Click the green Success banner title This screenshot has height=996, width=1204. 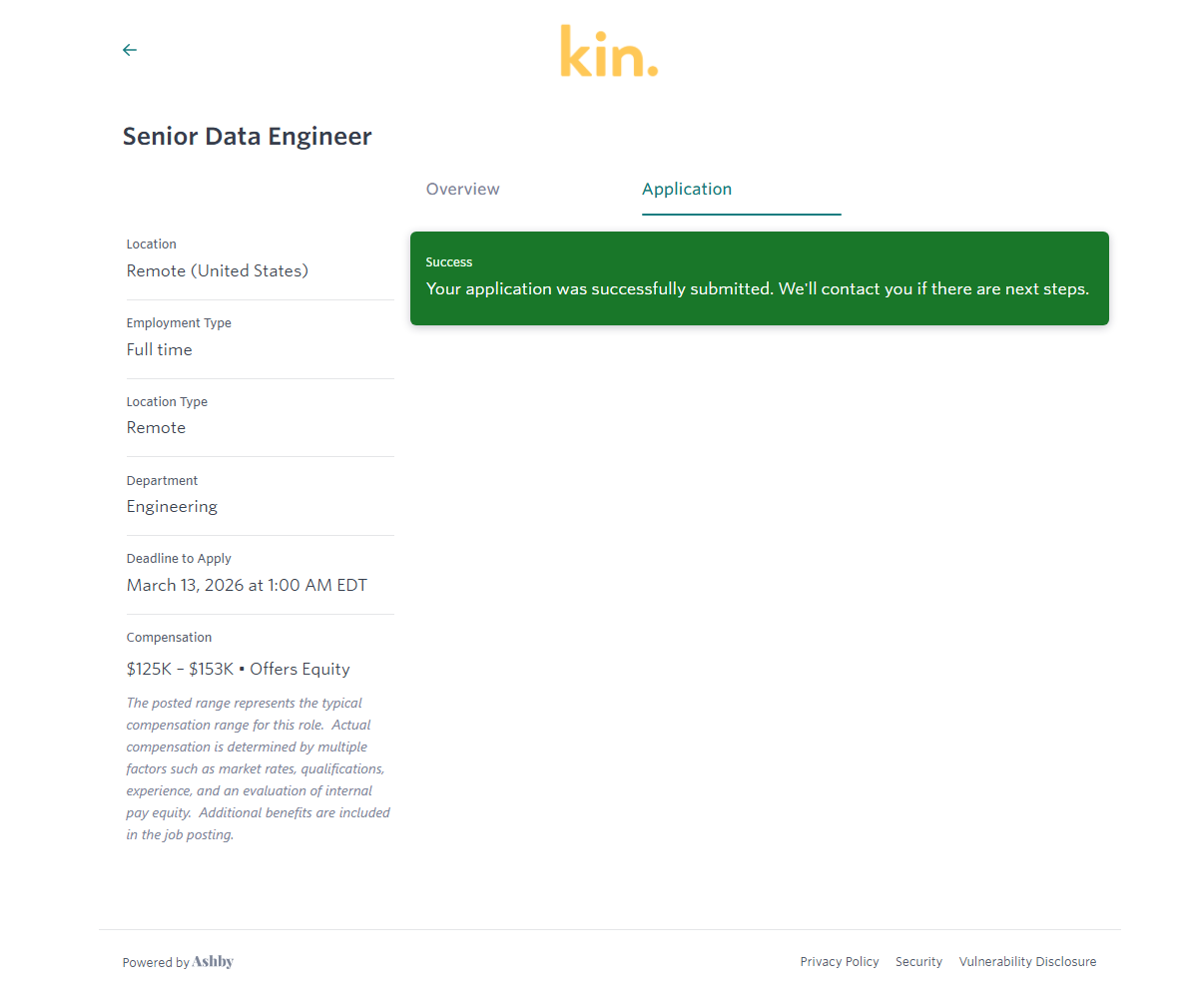click(x=449, y=262)
